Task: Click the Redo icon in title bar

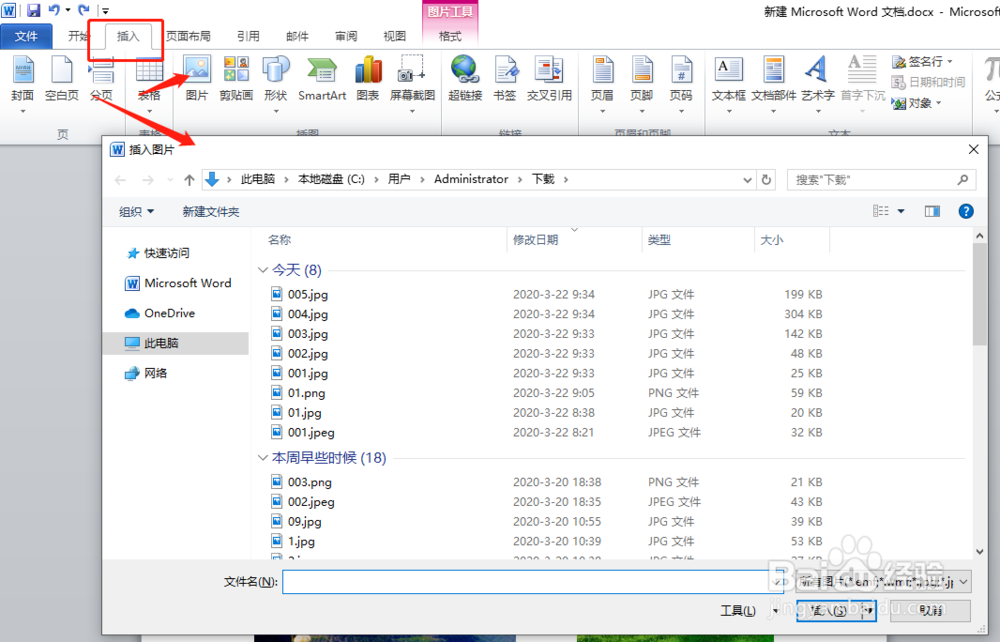Action: (x=84, y=10)
